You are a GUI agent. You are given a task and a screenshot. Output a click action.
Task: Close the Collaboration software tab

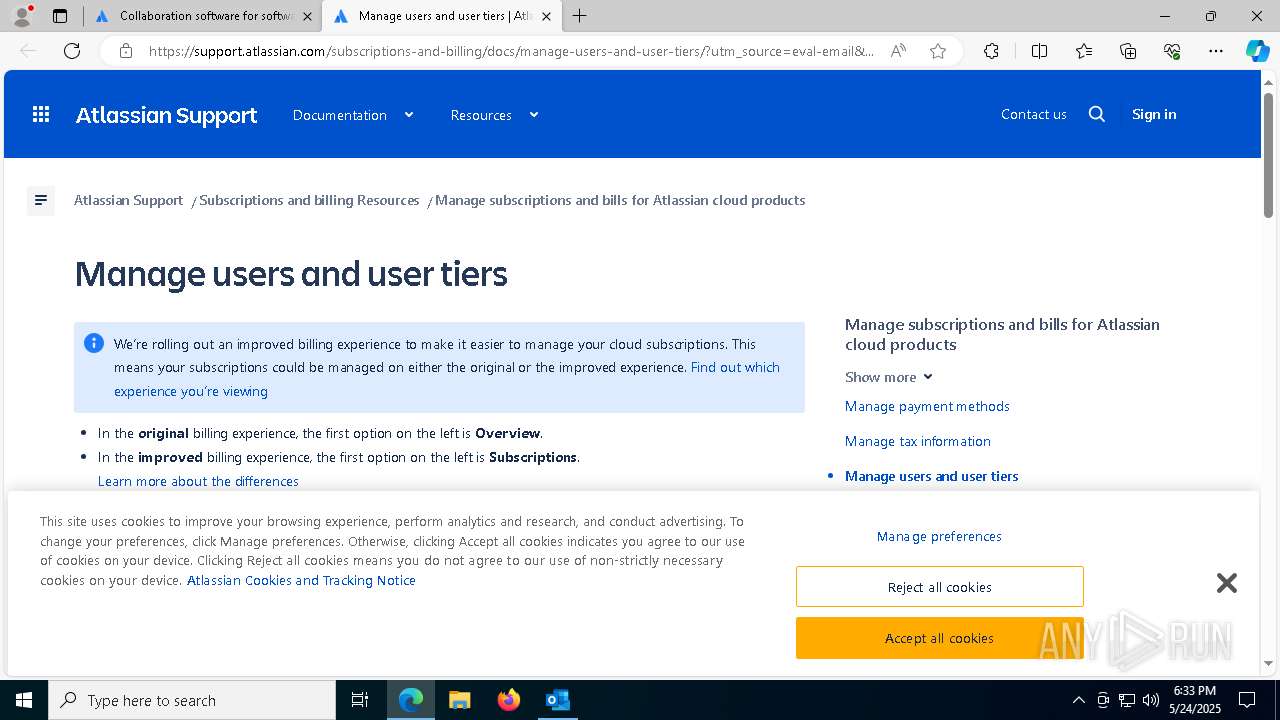click(x=307, y=16)
